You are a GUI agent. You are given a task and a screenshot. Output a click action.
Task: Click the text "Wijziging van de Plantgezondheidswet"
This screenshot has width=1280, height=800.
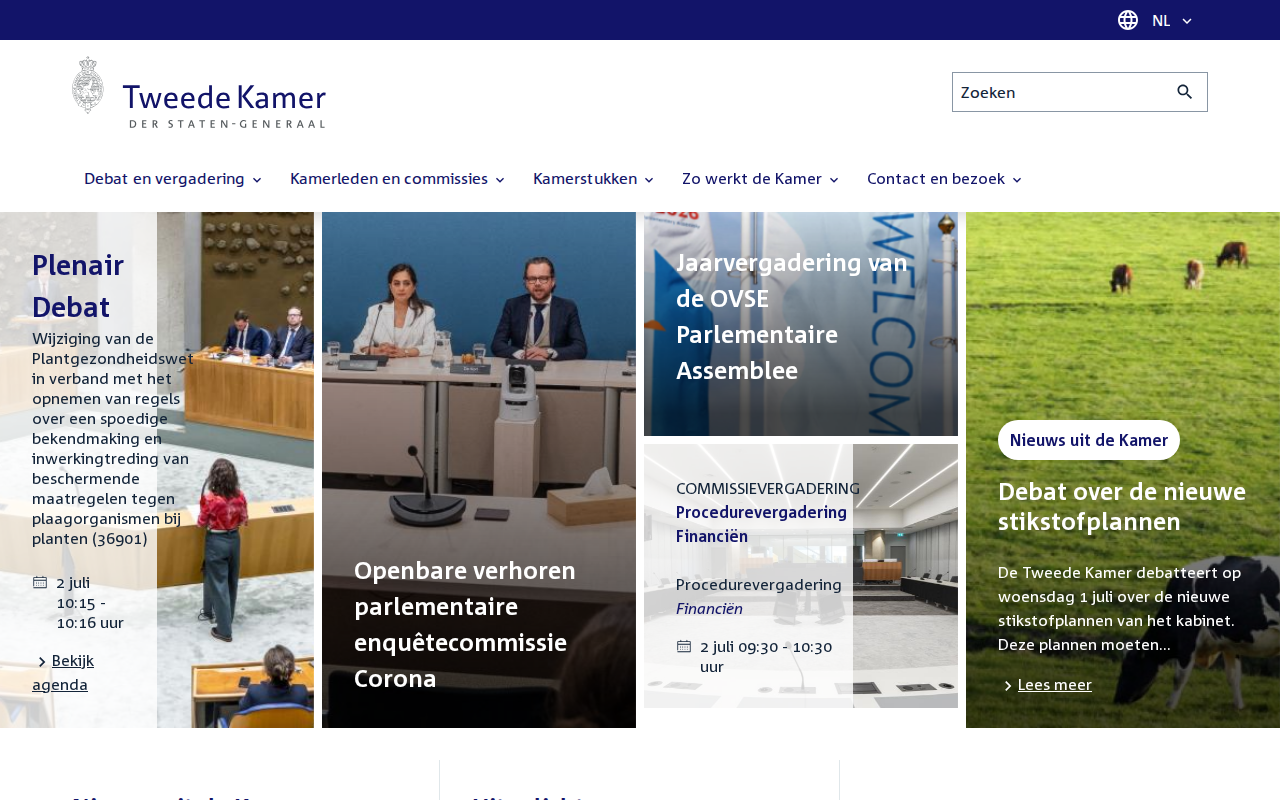click(113, 348)
